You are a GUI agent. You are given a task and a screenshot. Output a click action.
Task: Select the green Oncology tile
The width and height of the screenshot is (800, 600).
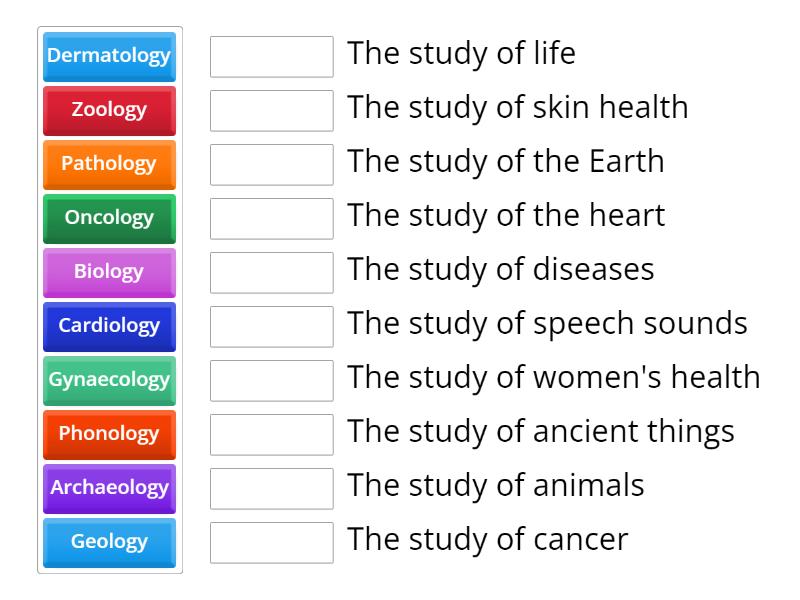coord(109,218)
